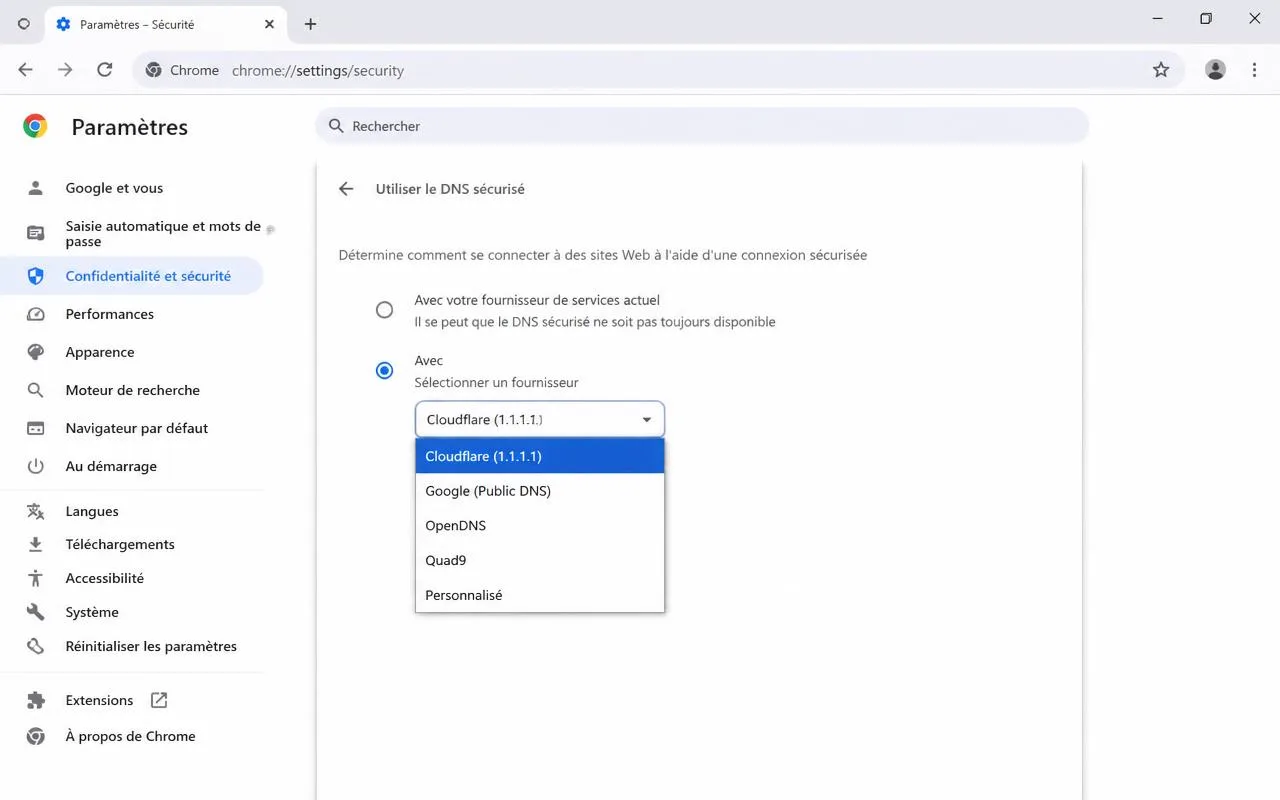1280x800 pixels.
Task: Choose Cloudflare (1.1.1.1) in the list
Action: [540, 456]
